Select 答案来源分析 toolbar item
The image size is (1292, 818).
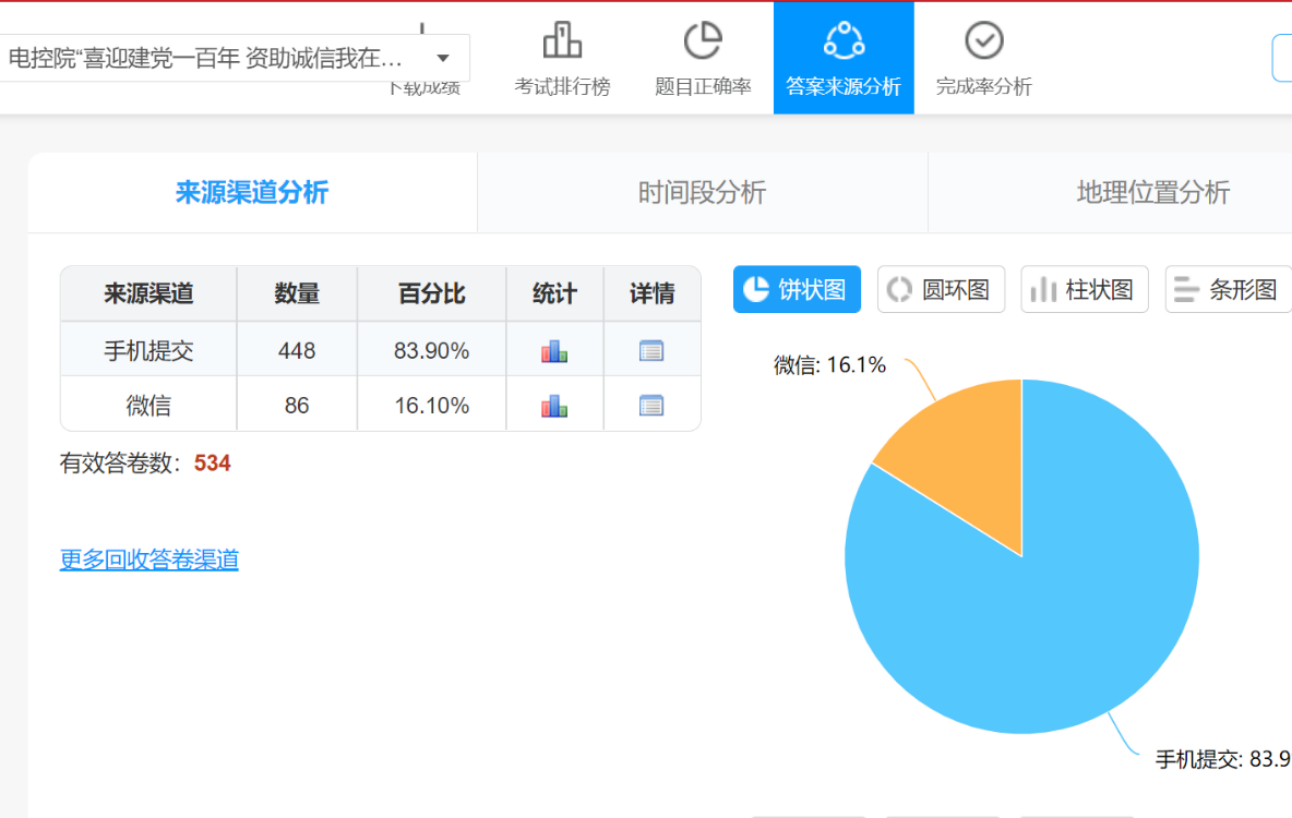843,58
